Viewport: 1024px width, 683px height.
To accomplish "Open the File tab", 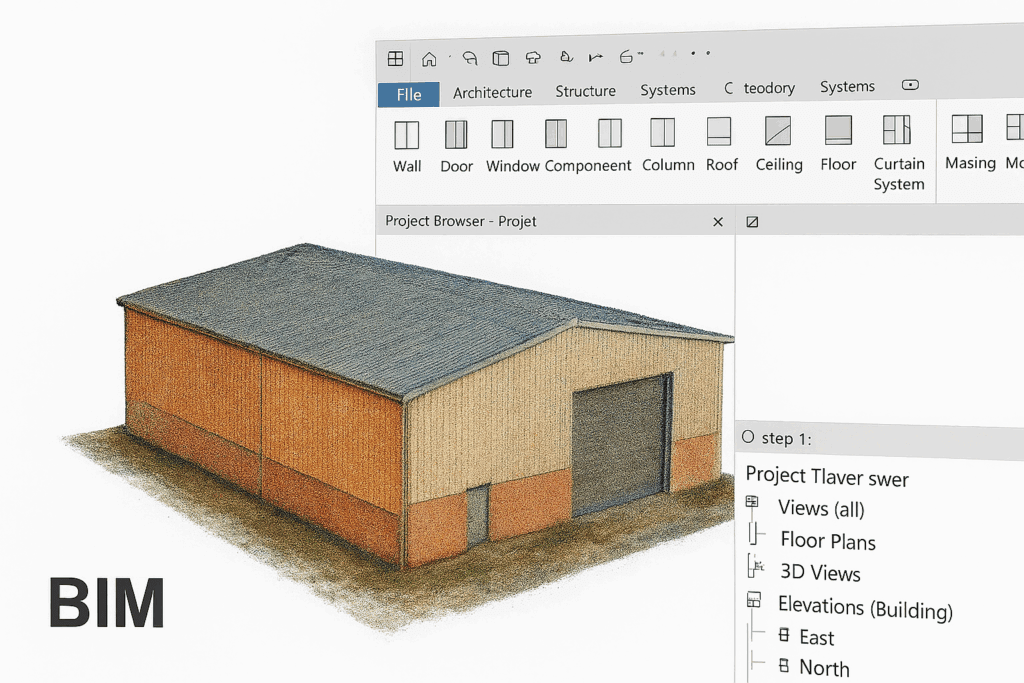I will pos(408,95).
